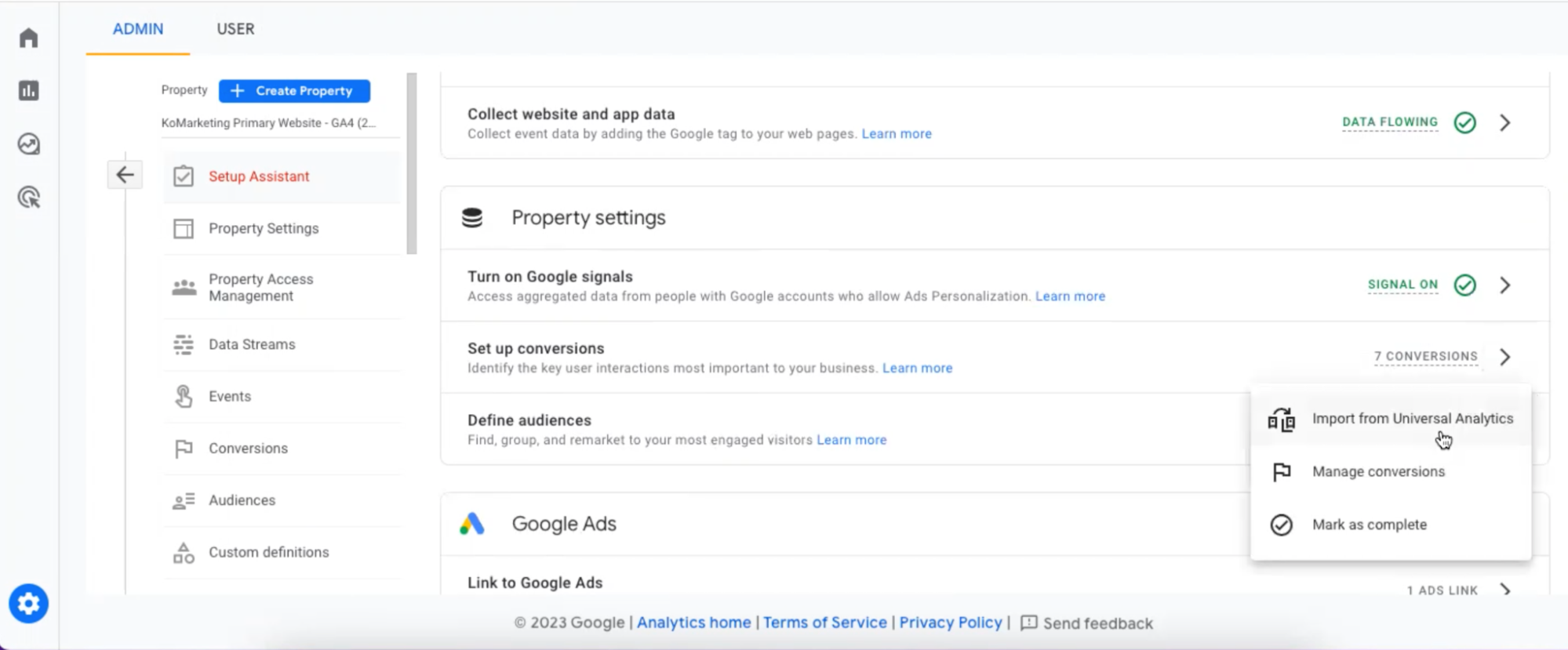The image size is (1568, 650).
Task: Click the Define audiences row title
Action: (529, 420)
